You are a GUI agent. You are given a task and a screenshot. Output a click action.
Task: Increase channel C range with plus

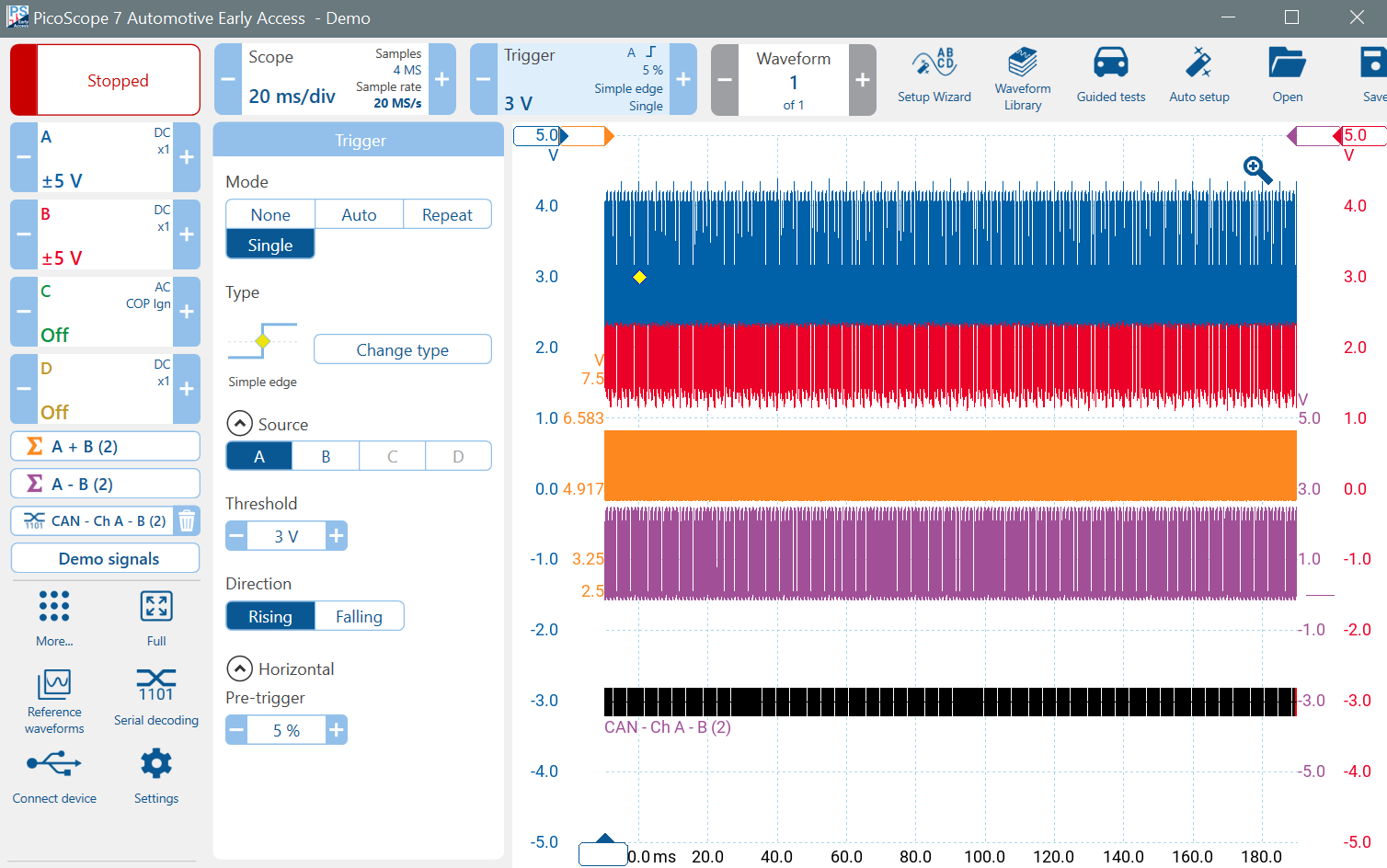[187, 312]
